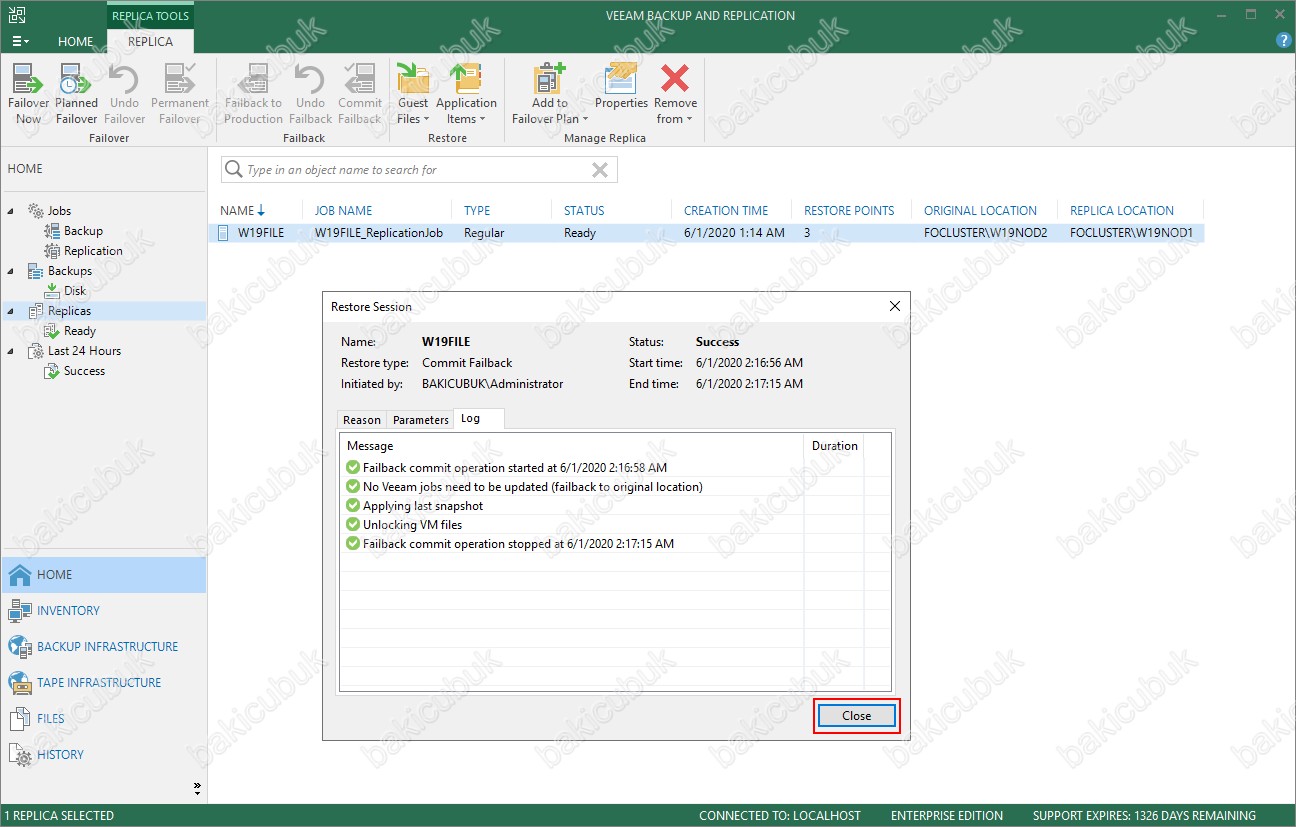
Task: Click the Duration column header in log
Action: coord(835,446)
